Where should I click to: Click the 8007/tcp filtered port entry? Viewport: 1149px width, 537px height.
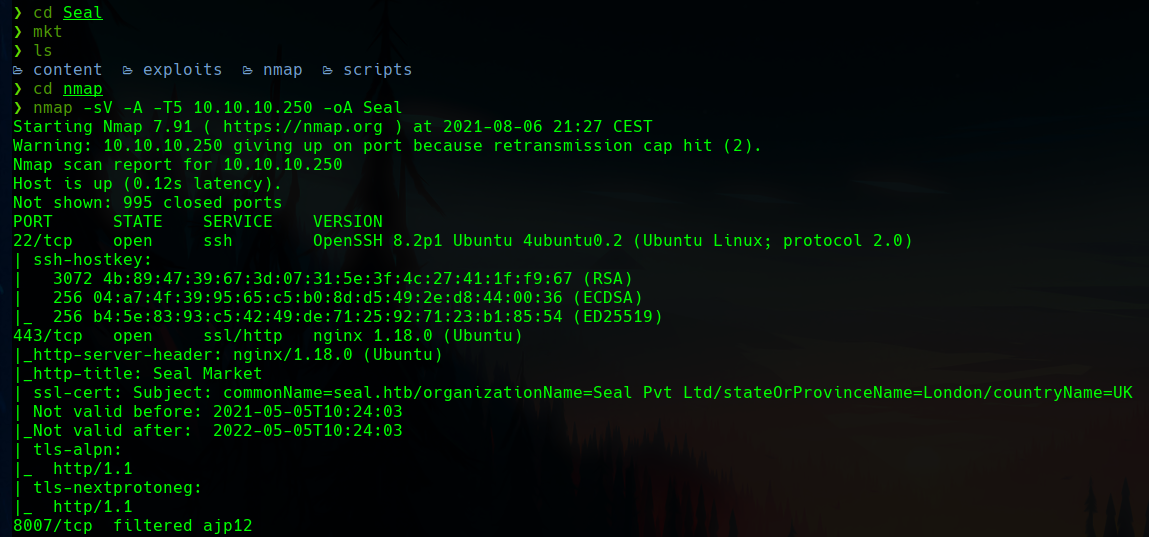click(x=52, y=524)
